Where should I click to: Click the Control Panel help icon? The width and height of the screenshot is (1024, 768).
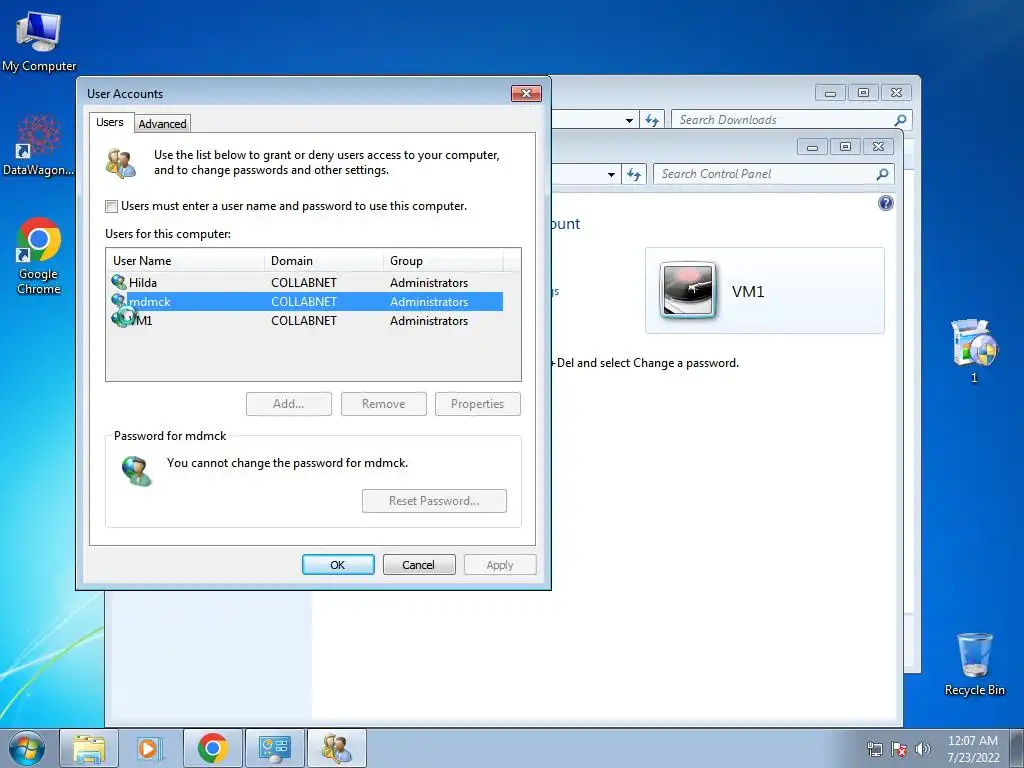(x=886, y=203)
